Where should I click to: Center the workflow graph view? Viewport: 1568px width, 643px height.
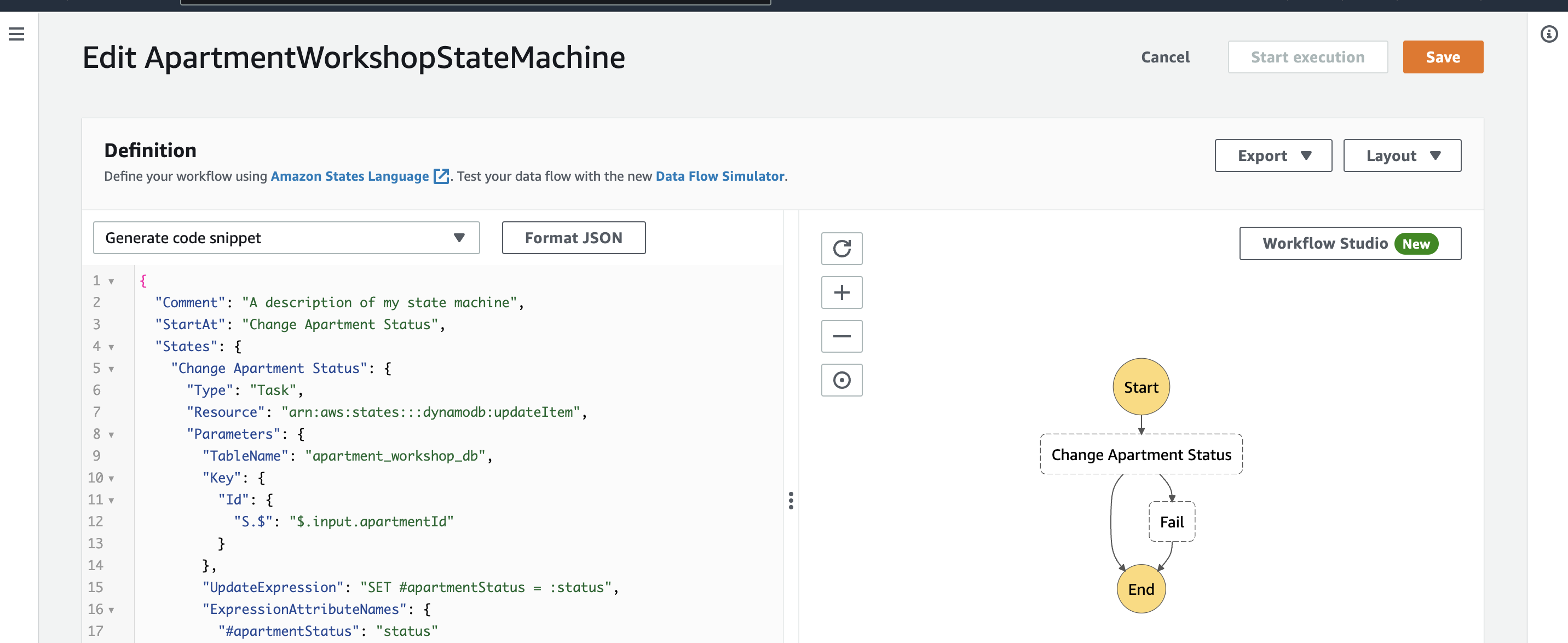pyautogui.click(x=841, y=380)
